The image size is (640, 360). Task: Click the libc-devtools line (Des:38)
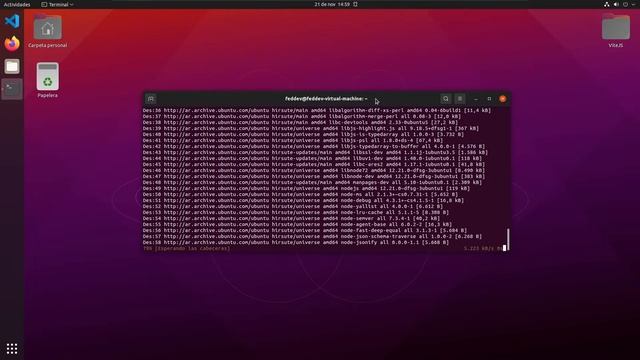tap(300, 122)
